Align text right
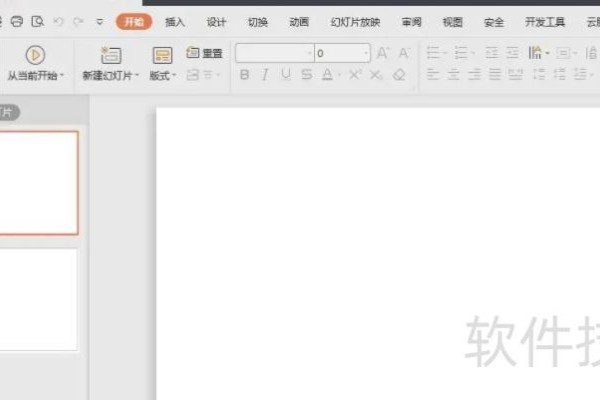This screenshot has width=600, height=400. pyautogui.click(x=474, y=74)
